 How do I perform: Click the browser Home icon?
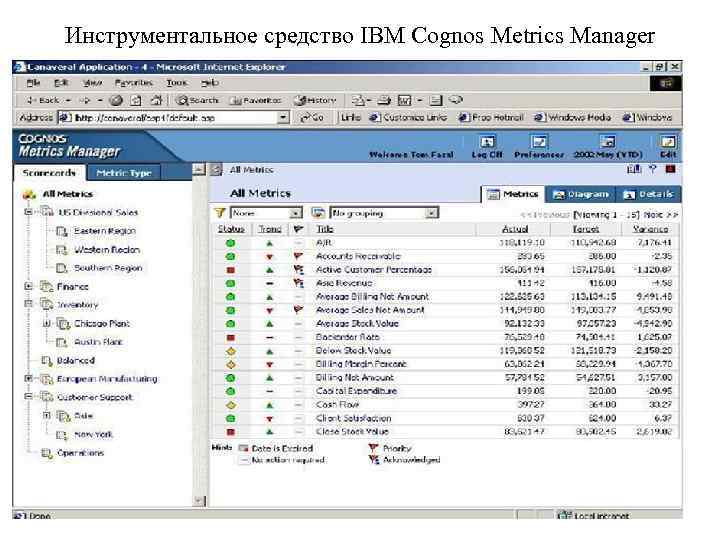156,100
